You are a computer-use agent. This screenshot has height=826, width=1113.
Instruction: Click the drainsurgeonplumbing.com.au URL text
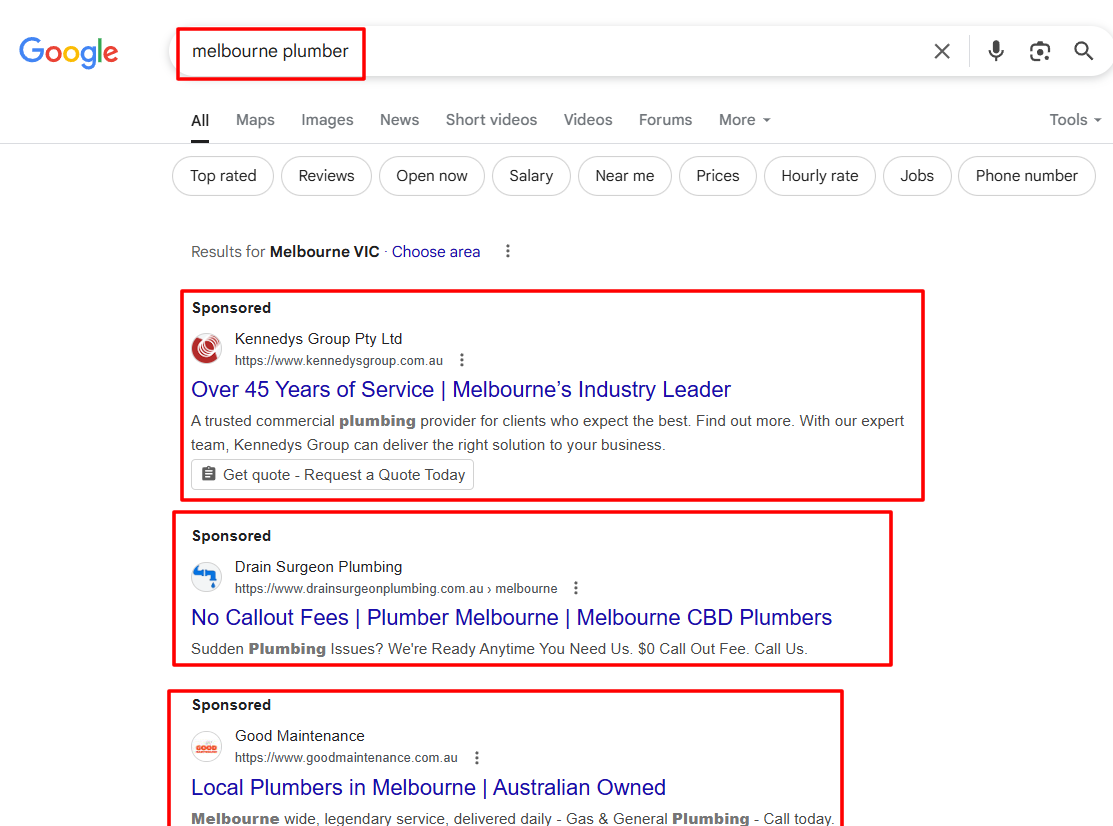396,588
